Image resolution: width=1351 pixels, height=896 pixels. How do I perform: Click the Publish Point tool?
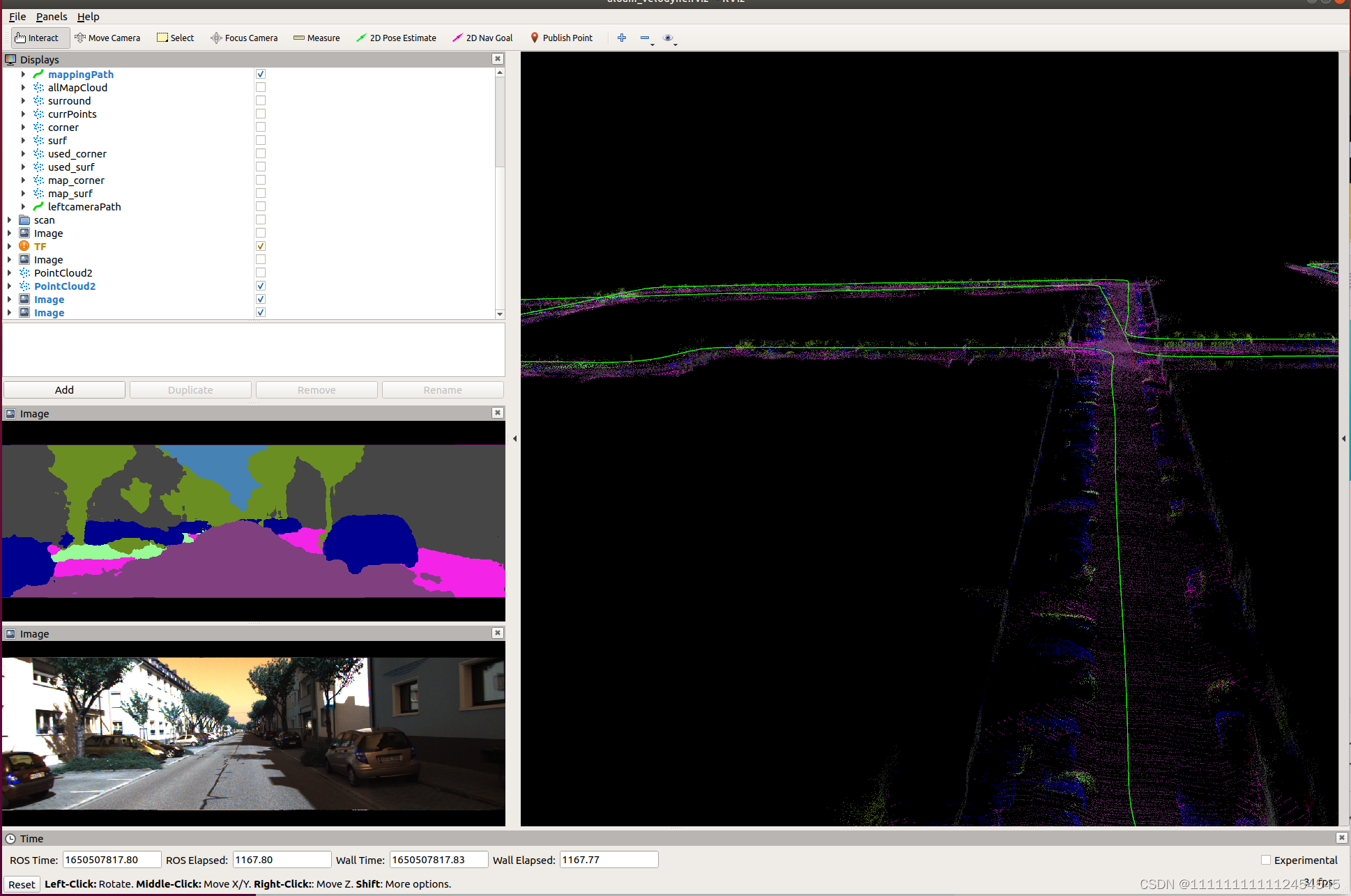click(561, 38)
